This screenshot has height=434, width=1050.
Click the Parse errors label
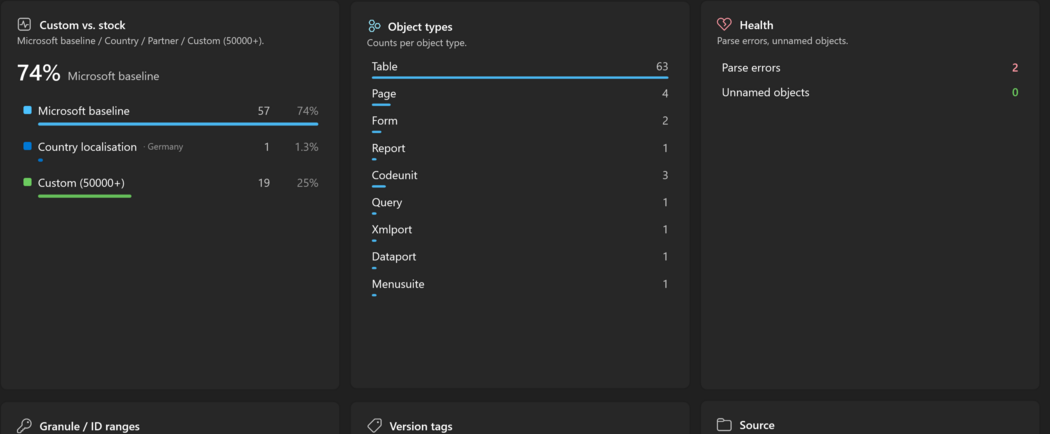[751, 68]
